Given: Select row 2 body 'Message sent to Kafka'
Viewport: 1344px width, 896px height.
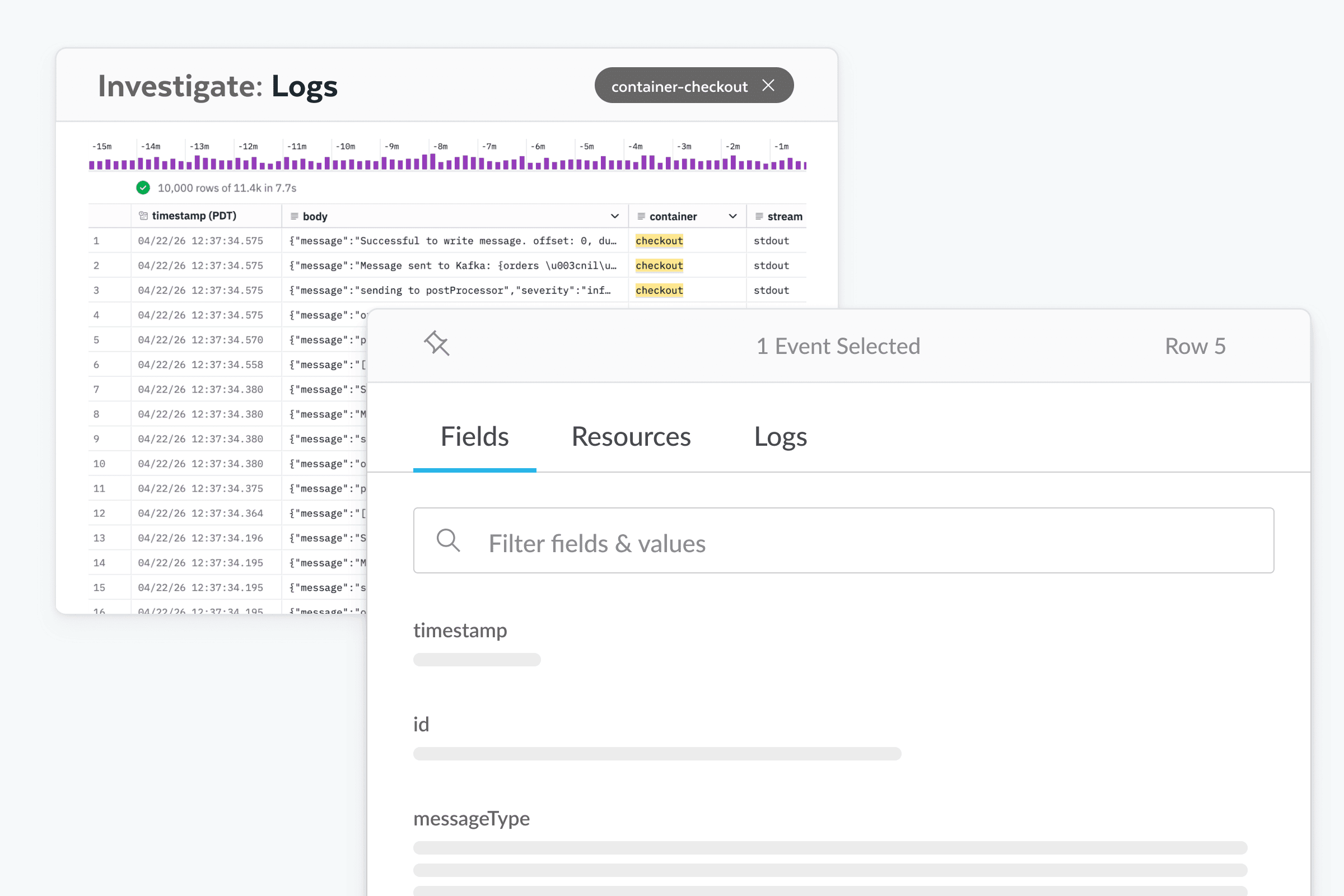Looking at the screenshot, I should [452, 265].
